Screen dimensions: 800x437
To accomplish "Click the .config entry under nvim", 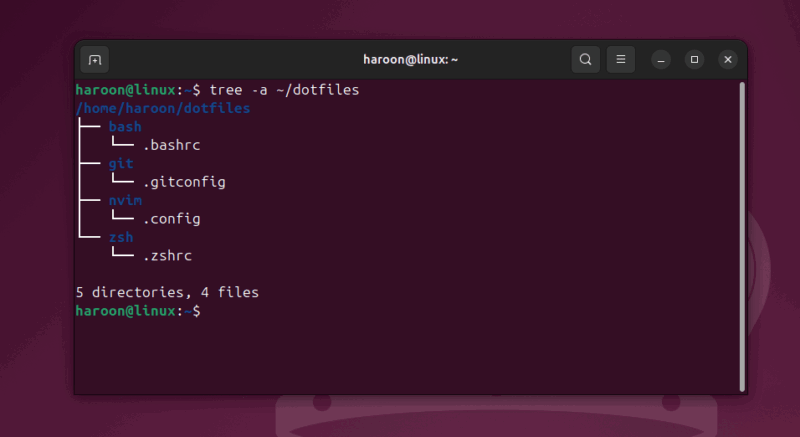I will coord(171,219).
